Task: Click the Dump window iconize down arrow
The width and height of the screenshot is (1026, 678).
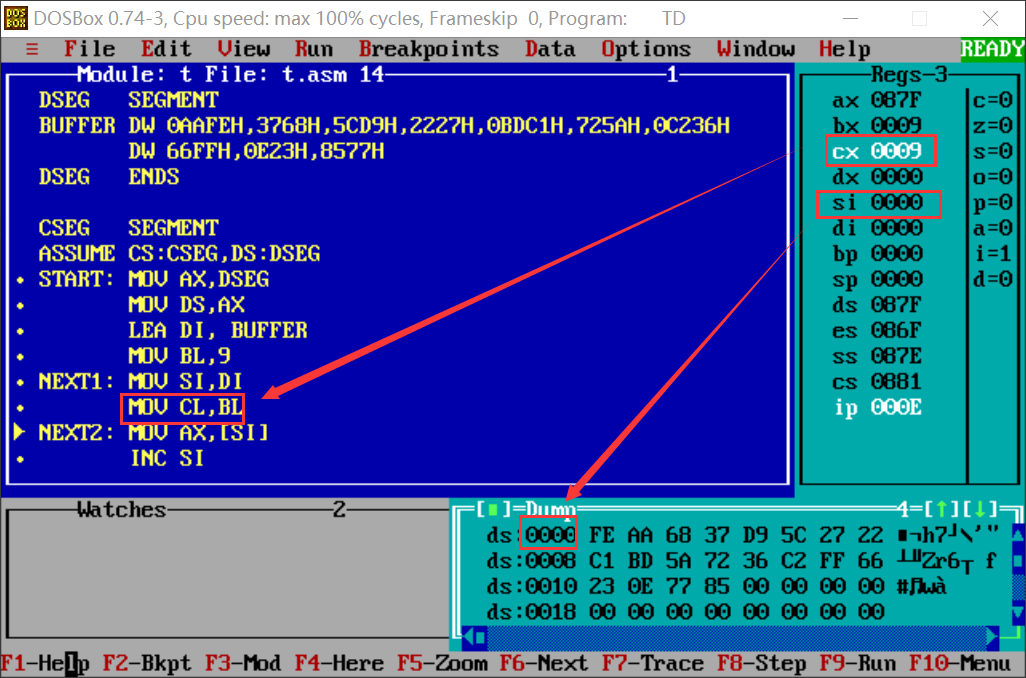Action: point(980,509)
